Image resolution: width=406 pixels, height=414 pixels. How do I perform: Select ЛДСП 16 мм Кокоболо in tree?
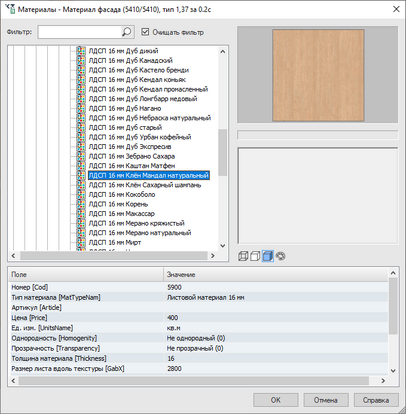coord(122,194)
